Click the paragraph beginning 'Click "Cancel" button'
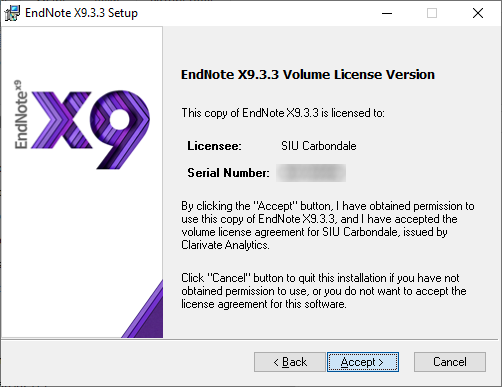This screenshot has height=387, width=502. point(324,291)
